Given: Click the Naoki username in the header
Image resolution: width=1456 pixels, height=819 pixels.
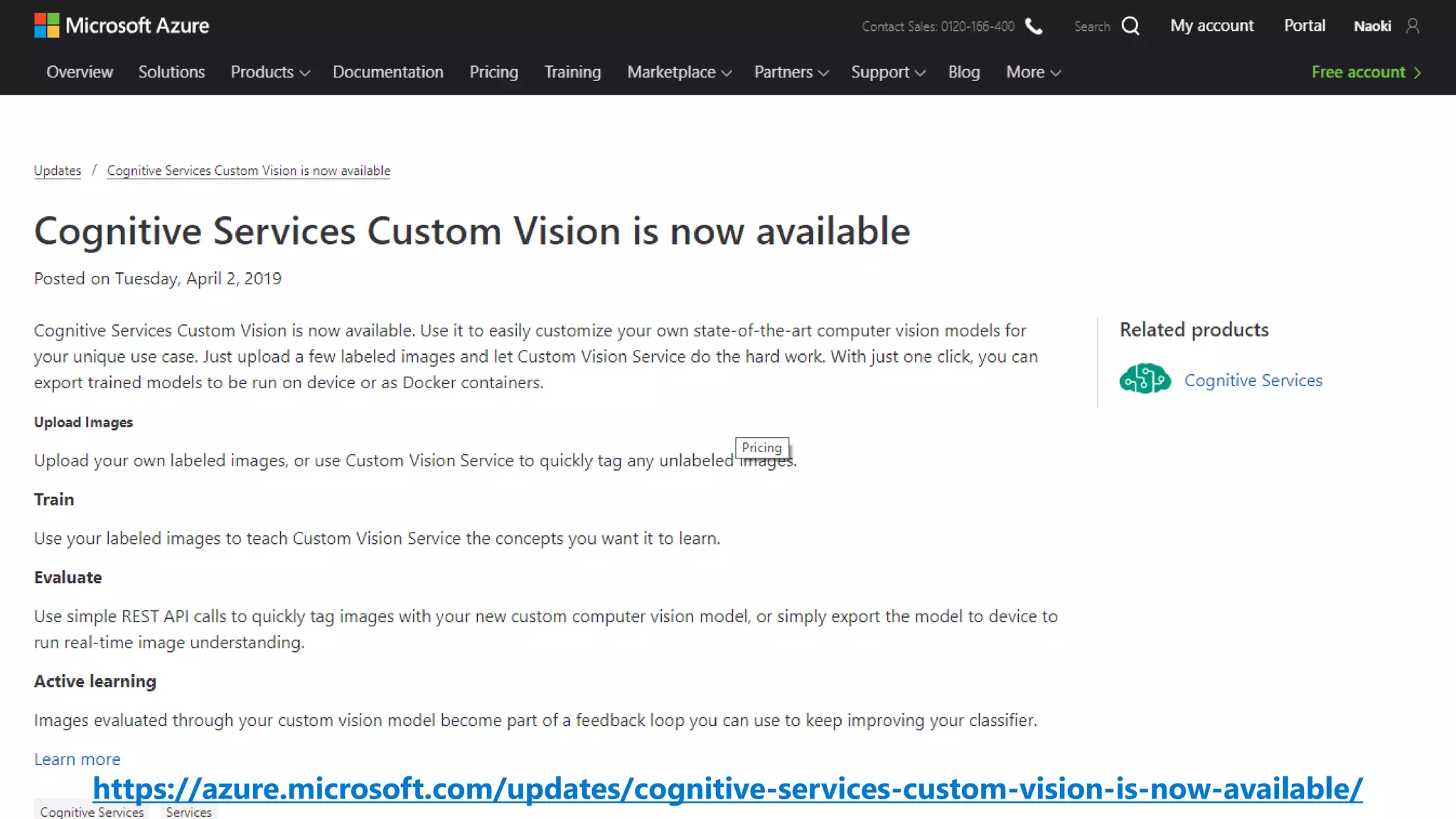Looking at the screenshot, I should (1372, 26).
